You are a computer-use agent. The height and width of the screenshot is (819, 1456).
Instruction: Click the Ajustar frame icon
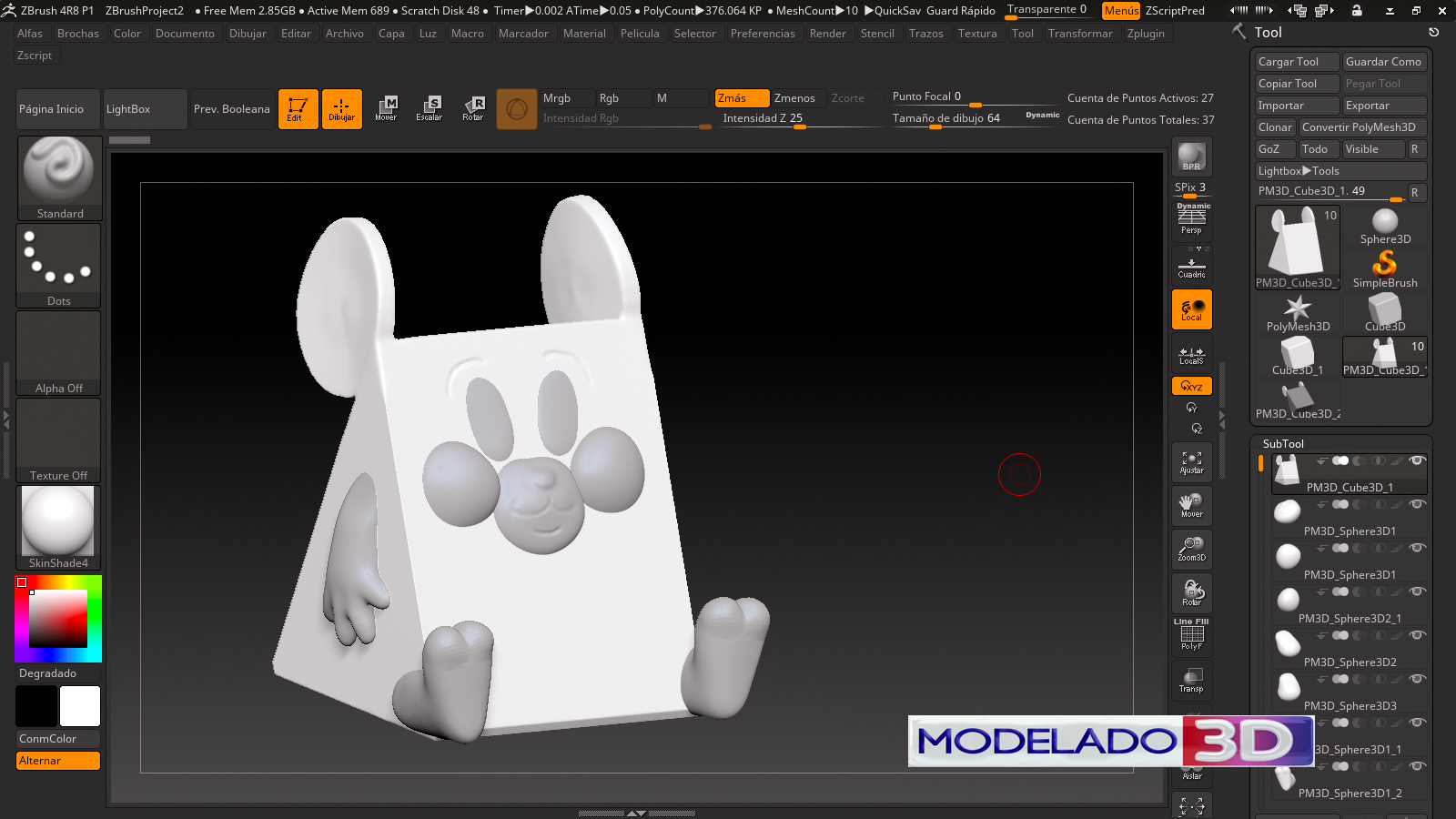point(1191,462)
